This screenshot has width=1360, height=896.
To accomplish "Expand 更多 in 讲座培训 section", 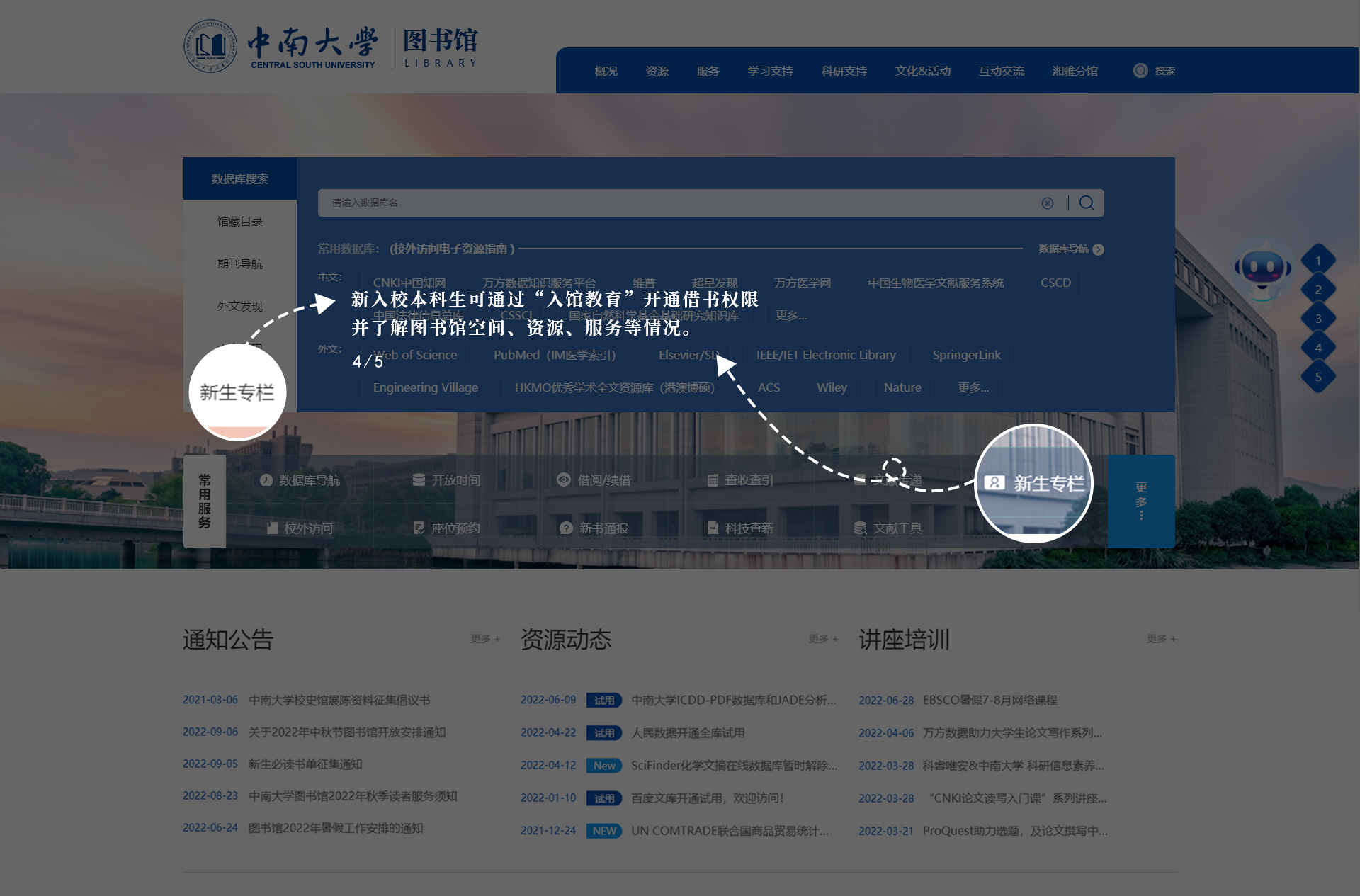I will (x=1161, y=639).
